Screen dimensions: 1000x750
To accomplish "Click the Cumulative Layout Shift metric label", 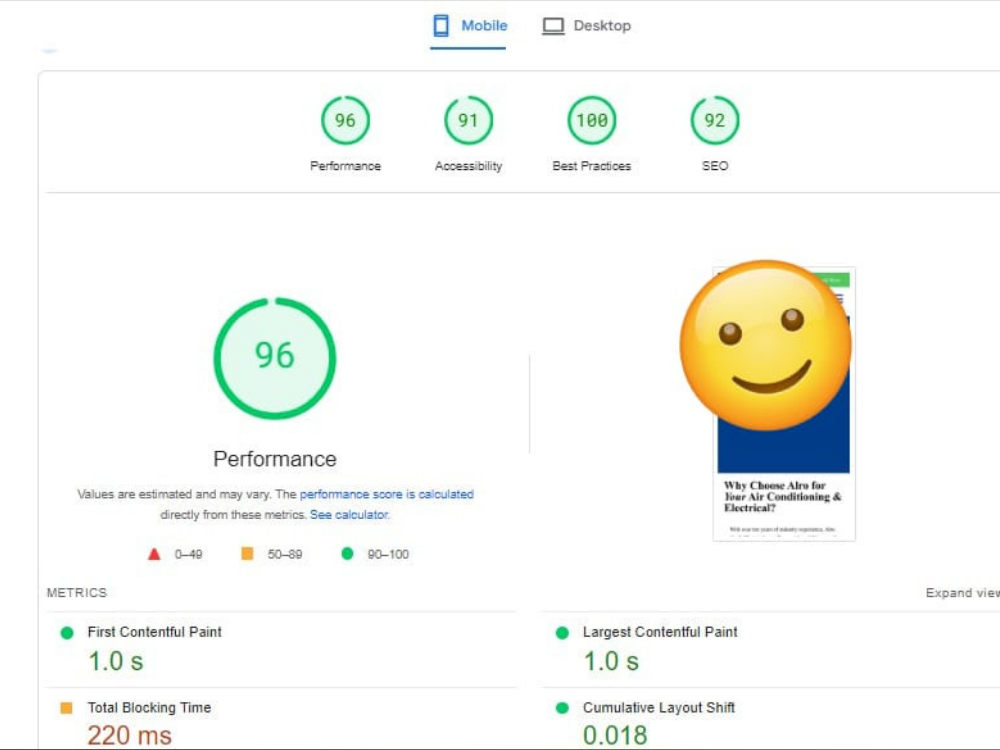I will 659,707.
